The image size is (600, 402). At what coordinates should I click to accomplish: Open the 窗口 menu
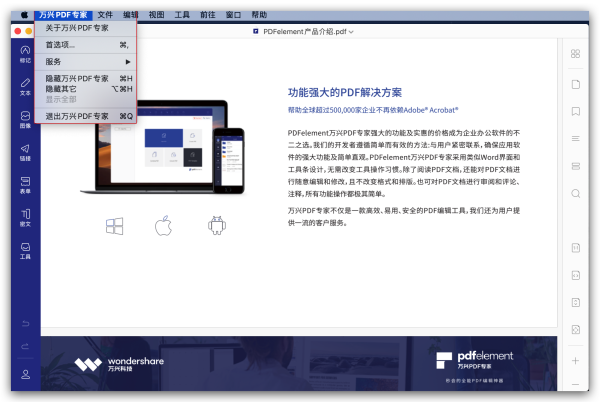pyautogui.click(x=233, y=15)
